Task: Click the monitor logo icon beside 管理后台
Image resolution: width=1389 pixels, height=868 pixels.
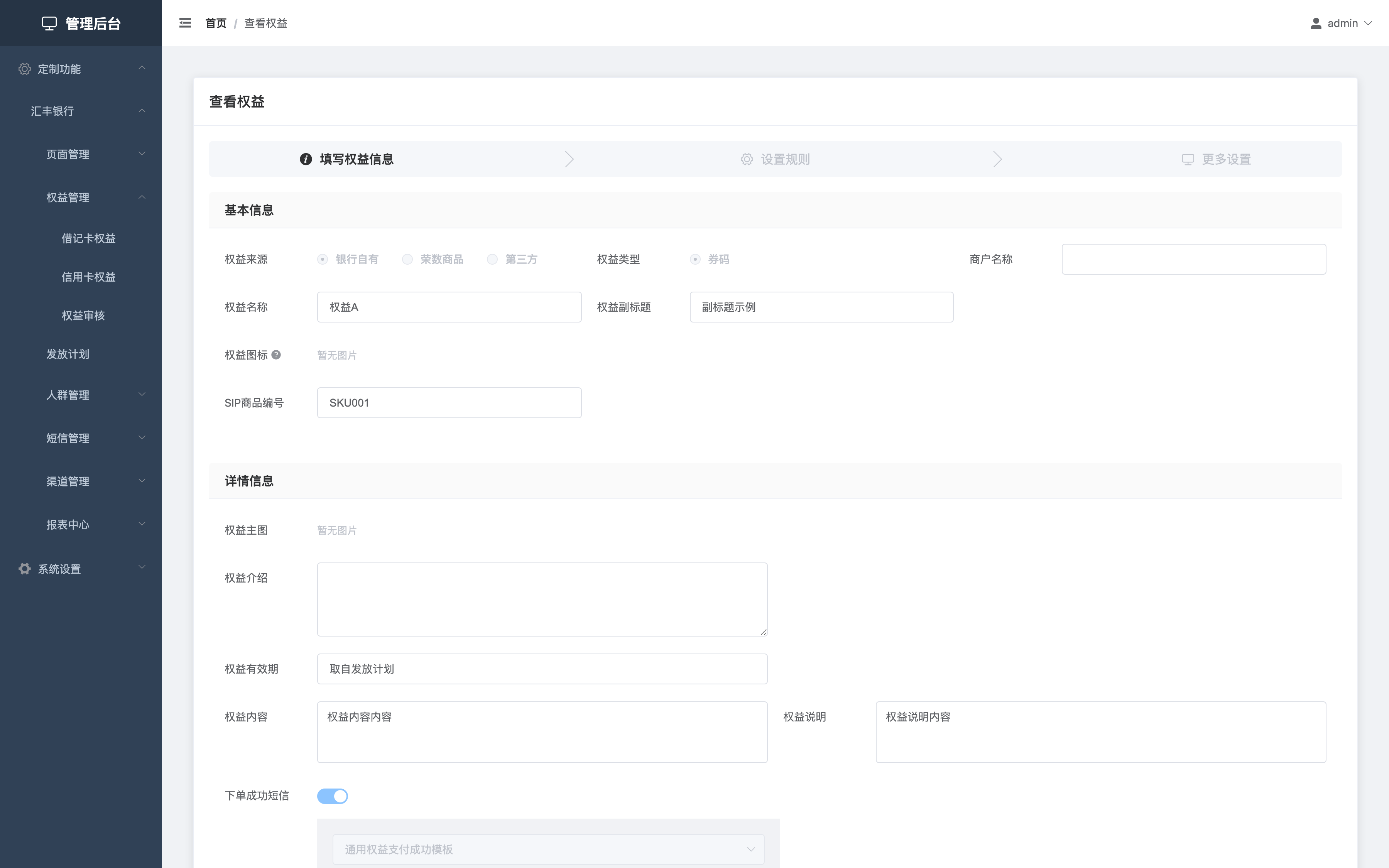Action: (x=49, y=24)
